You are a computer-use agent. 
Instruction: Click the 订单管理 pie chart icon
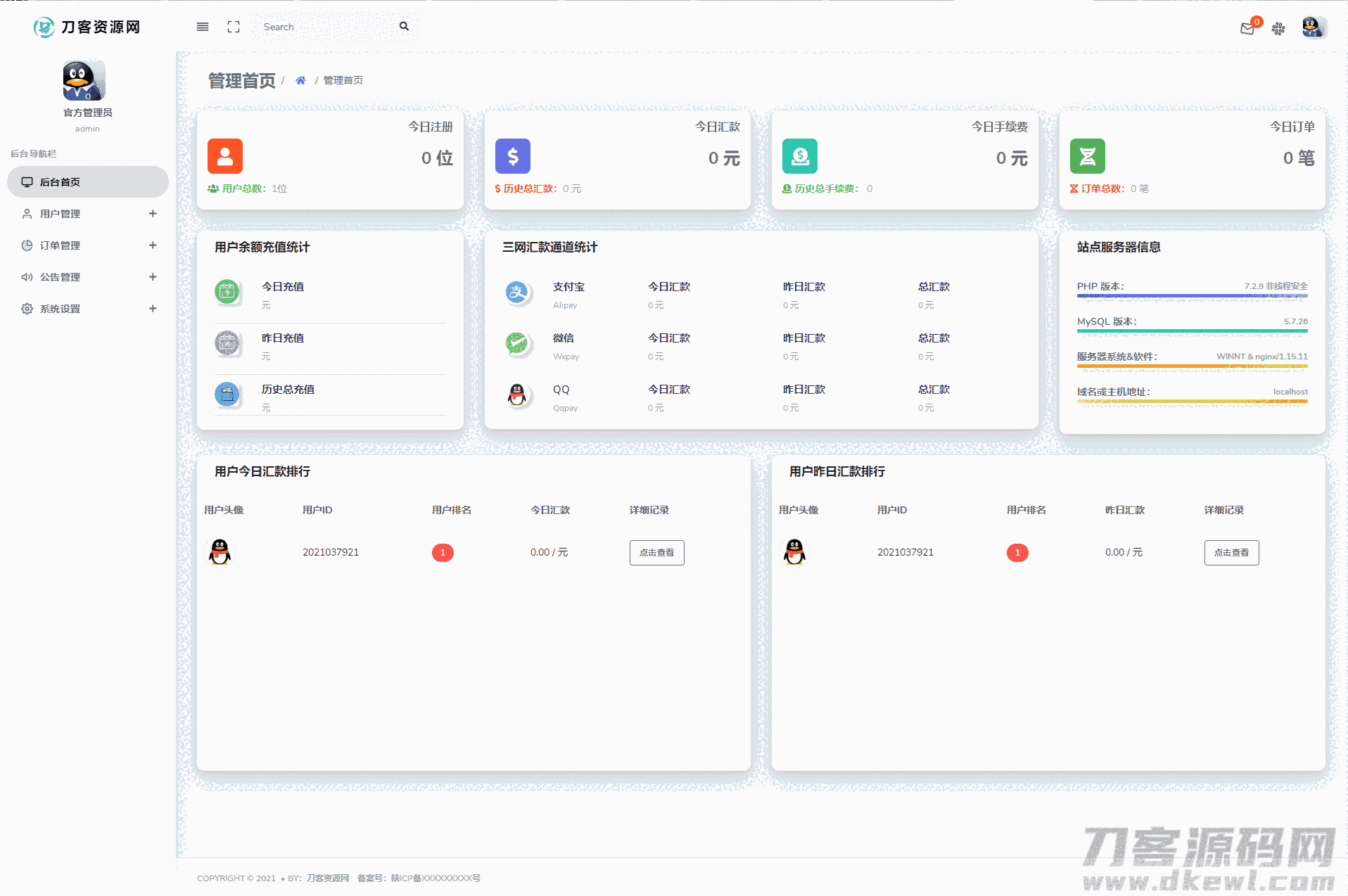pyautogui.click(x=27, y=245)
